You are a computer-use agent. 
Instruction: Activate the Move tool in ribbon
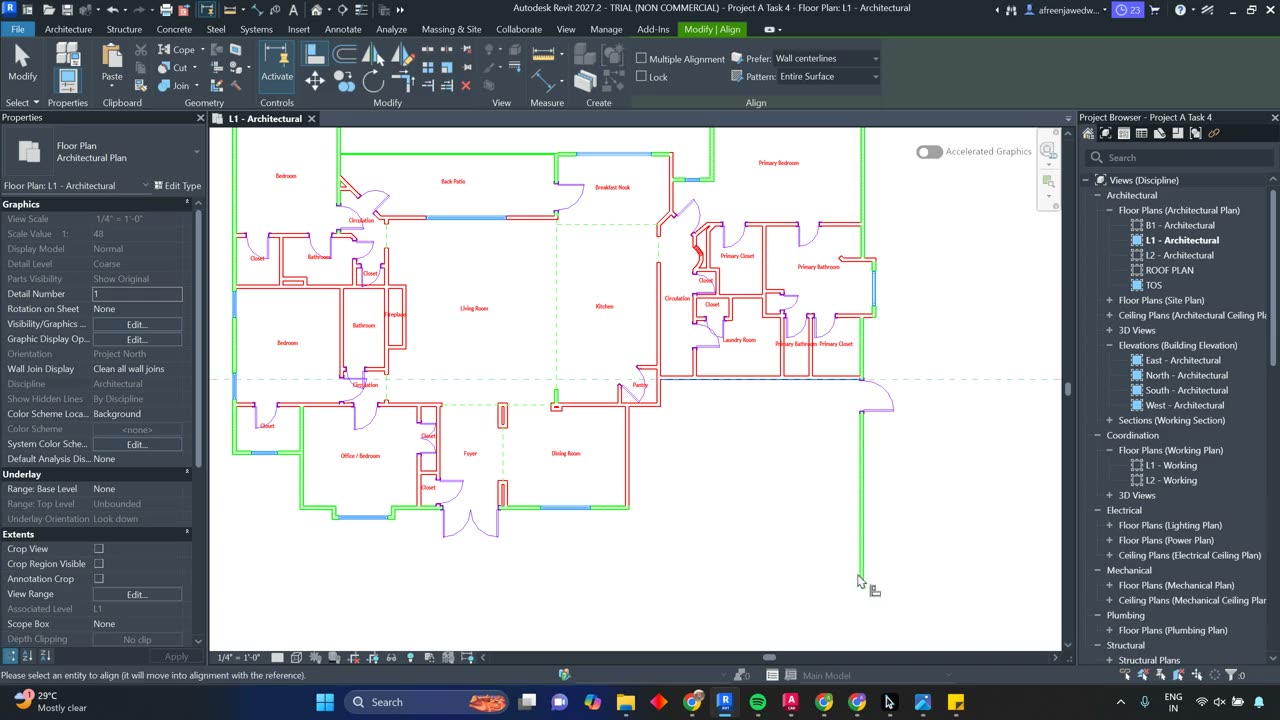pyautogui.click(x=314, y=81)
